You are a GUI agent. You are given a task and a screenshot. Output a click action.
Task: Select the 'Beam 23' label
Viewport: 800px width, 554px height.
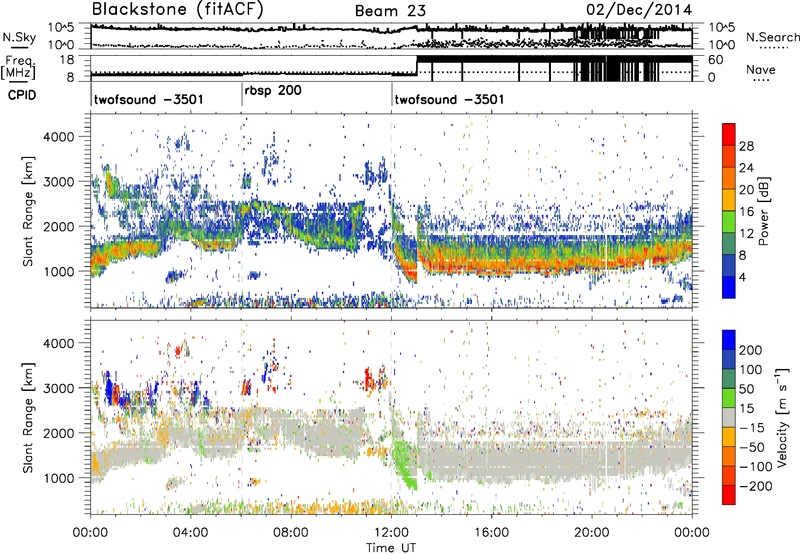(x=390, y=11)
